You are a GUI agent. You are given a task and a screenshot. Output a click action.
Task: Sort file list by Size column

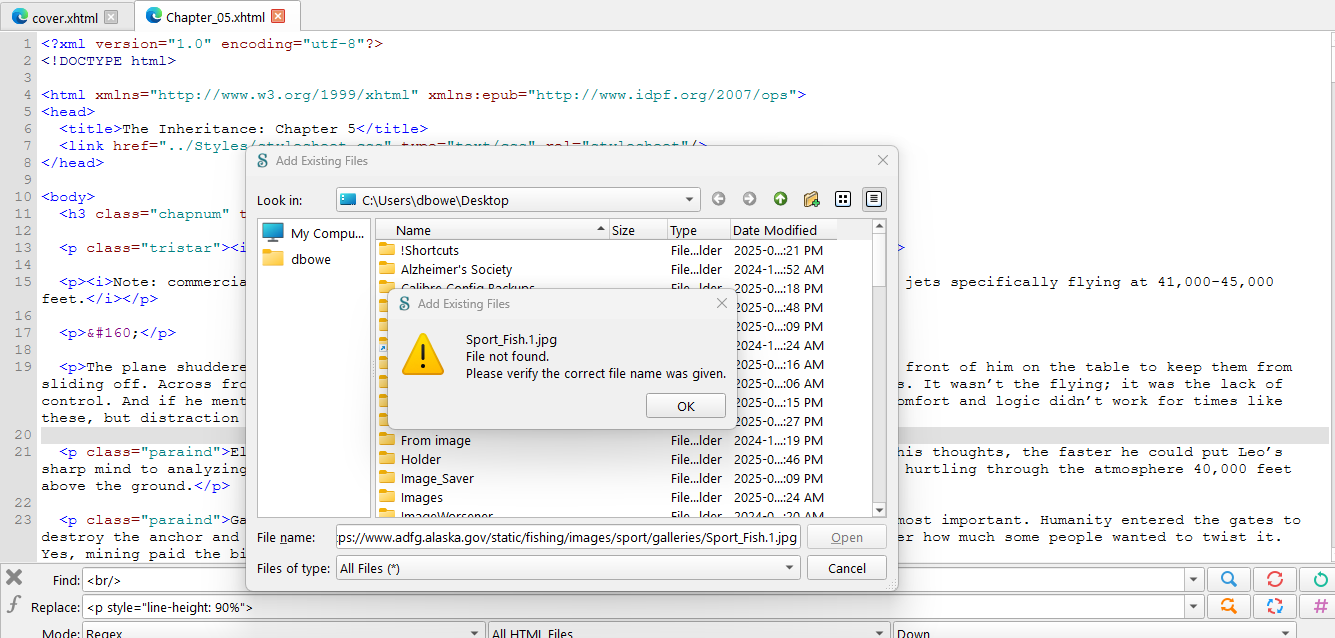point(638,230)
